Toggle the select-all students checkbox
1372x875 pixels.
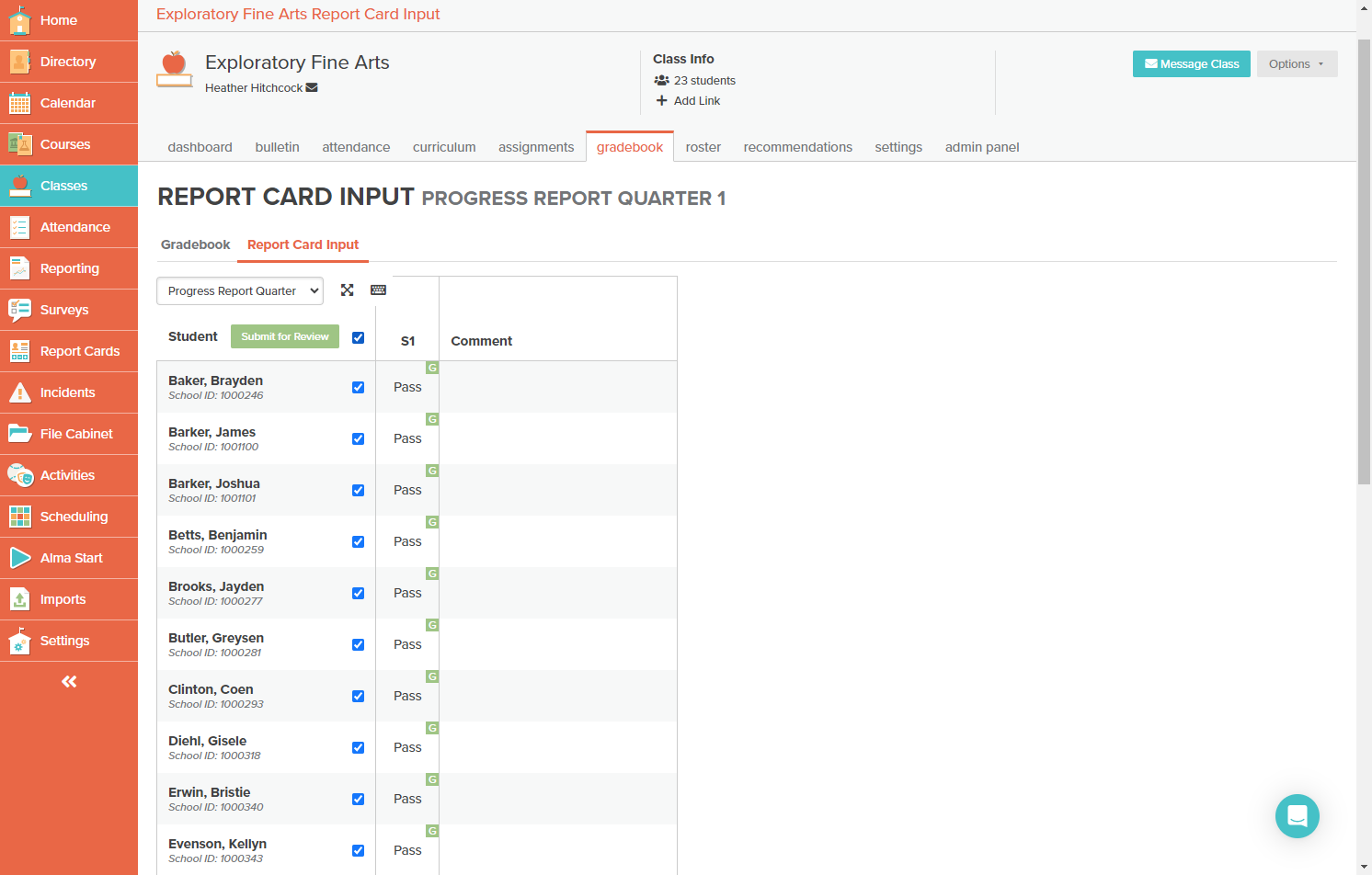358,337
